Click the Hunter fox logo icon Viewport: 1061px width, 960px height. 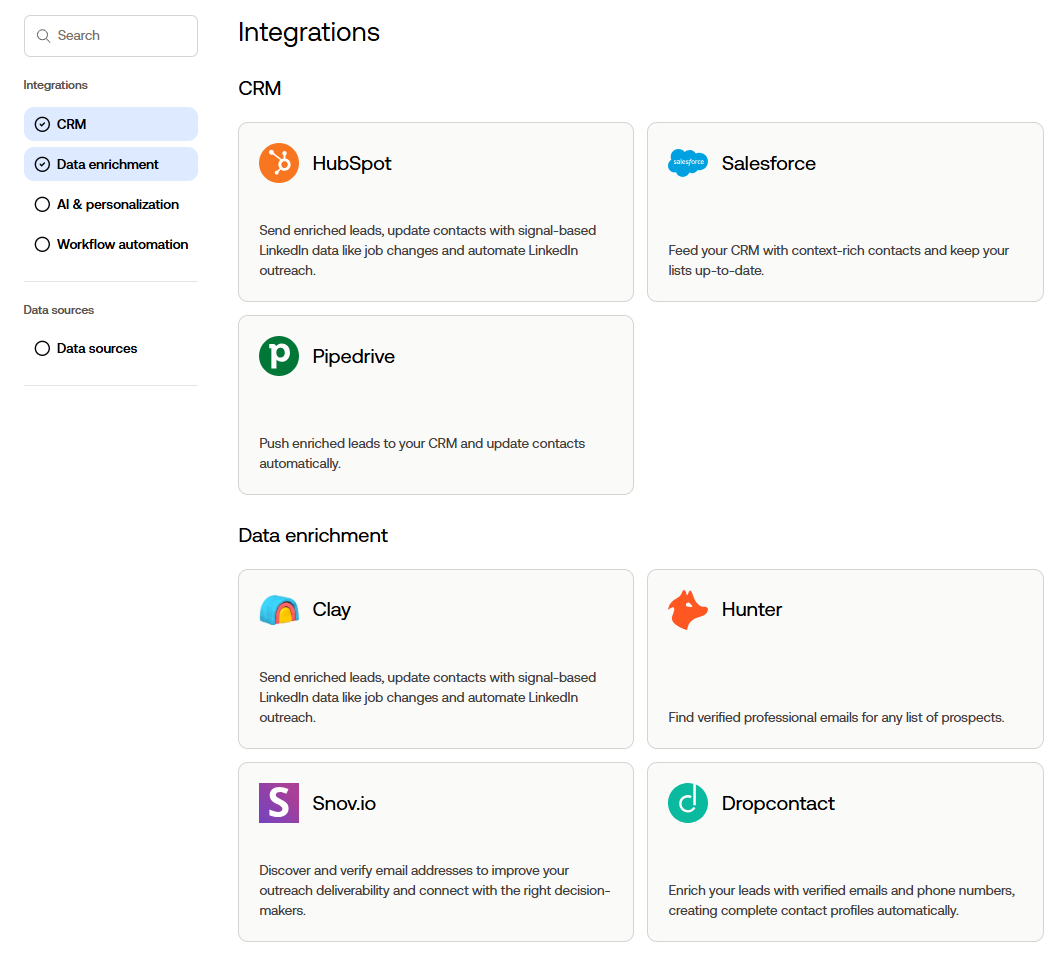pos(687,610)
